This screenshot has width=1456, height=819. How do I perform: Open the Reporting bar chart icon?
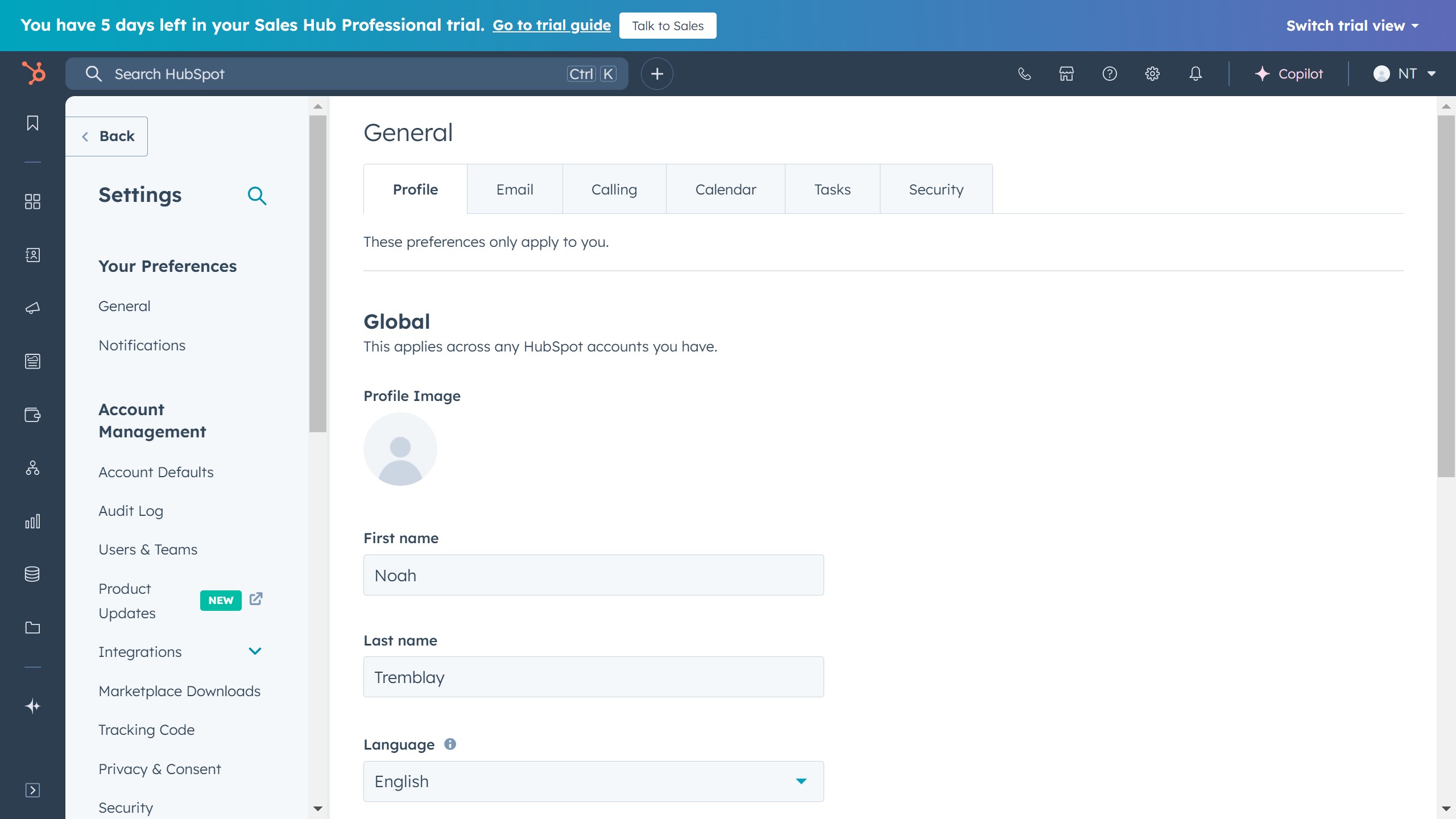click(32, 521)
